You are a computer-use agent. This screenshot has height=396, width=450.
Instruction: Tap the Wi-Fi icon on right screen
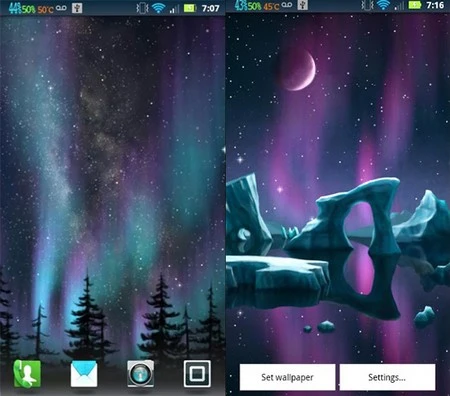point(383,5)
